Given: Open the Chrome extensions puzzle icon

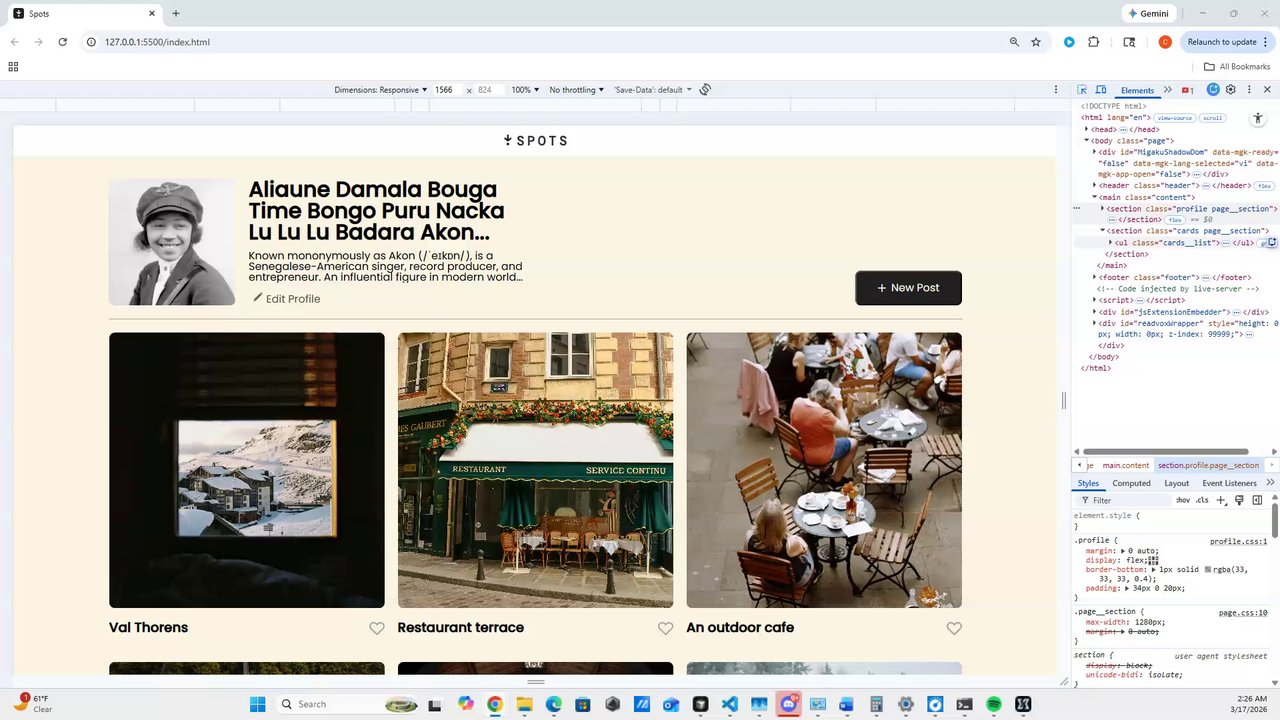Looking at the screenshot, I should tap(1093, 42).
